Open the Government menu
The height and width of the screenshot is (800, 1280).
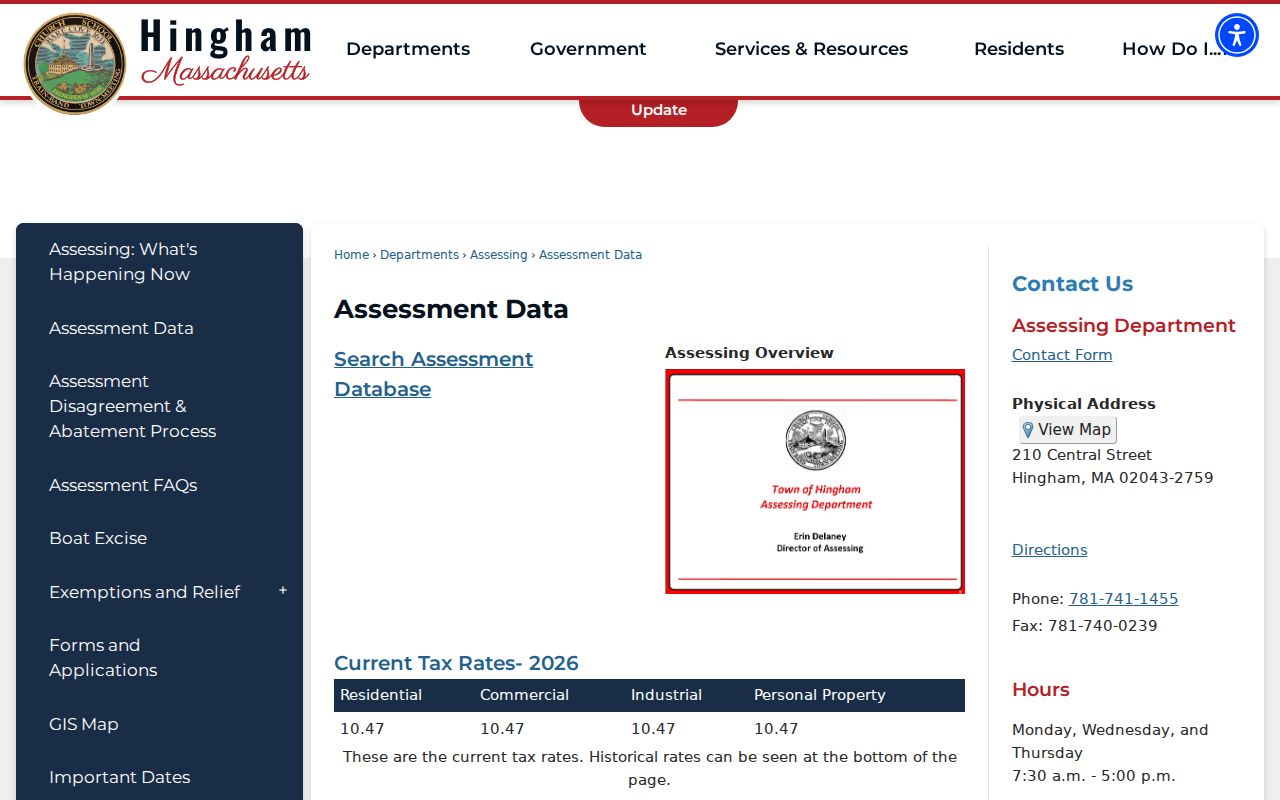click(588, 49)
